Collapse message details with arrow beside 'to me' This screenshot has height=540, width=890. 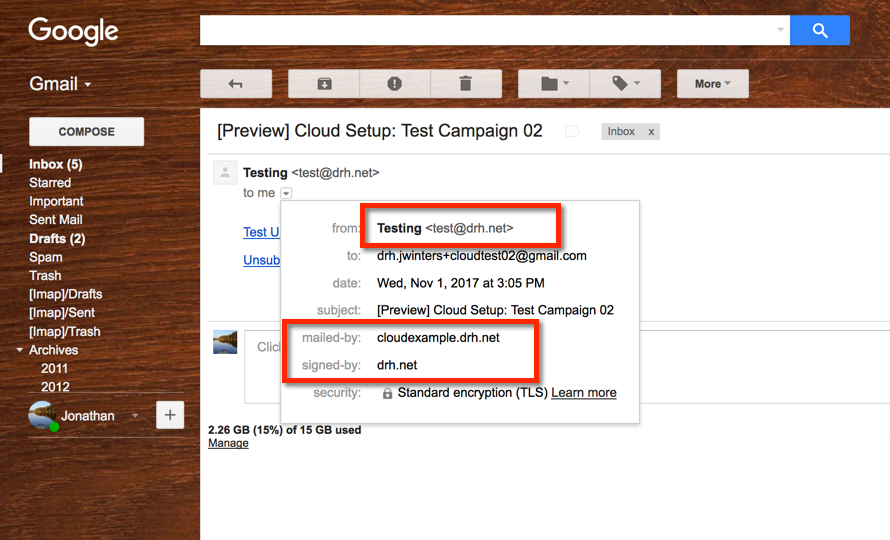(286, 194)
